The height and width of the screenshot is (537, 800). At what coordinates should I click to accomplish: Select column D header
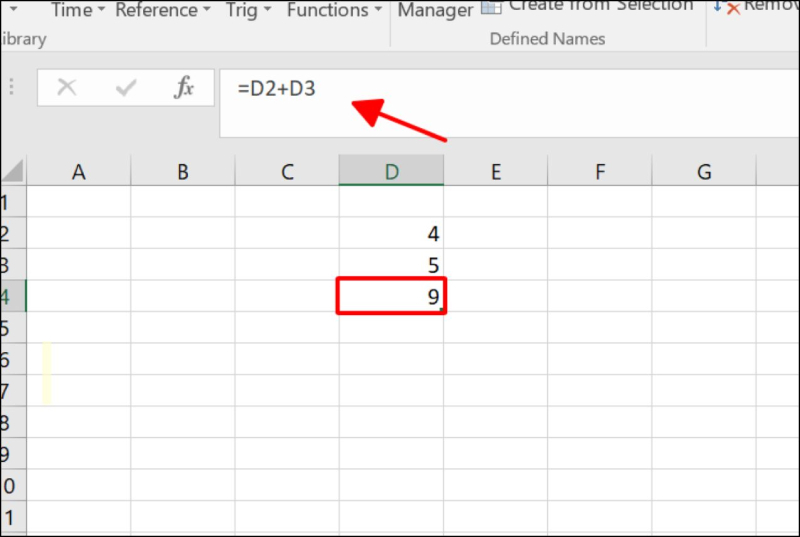point(391,171)
